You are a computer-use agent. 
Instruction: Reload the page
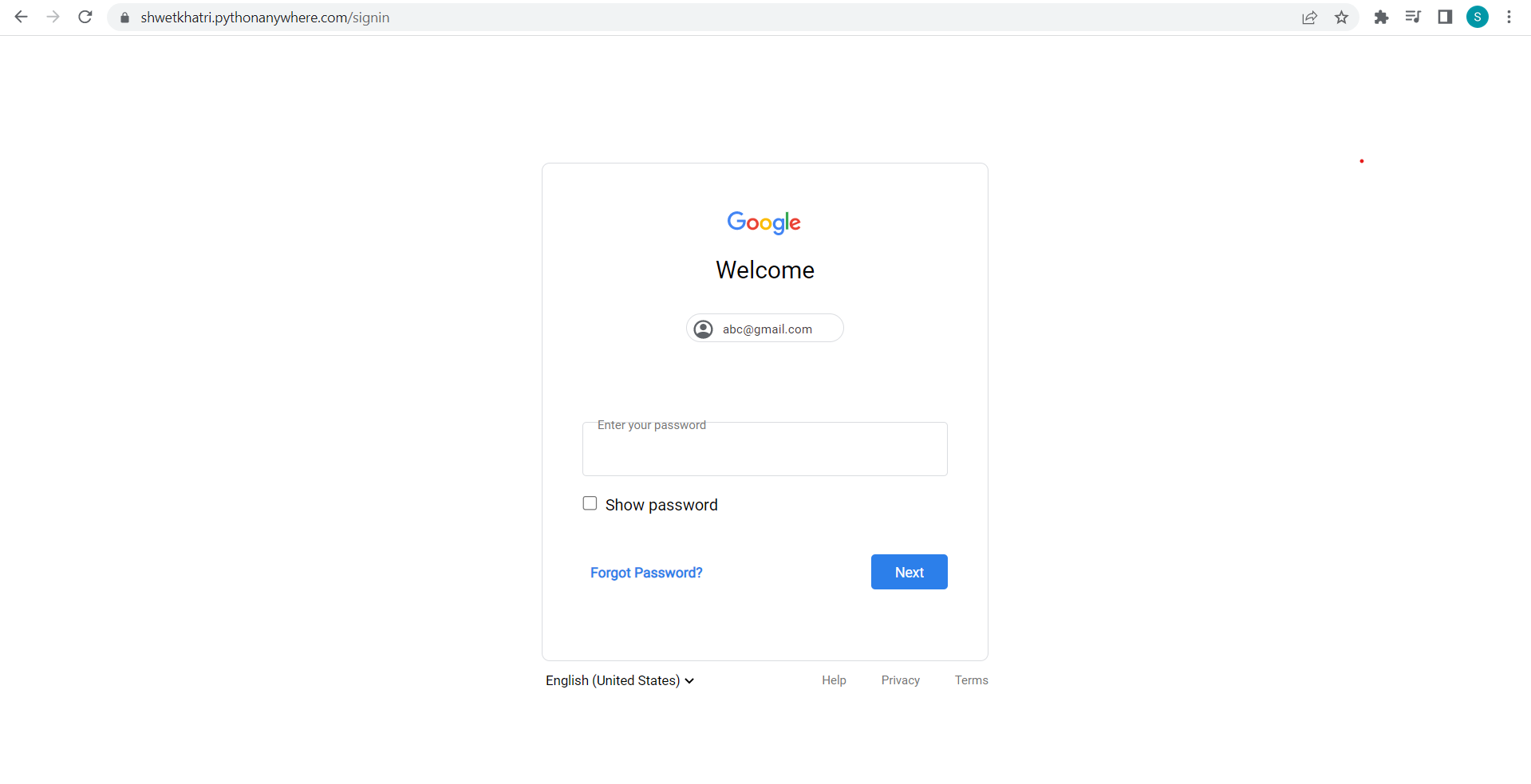[85, 17]
